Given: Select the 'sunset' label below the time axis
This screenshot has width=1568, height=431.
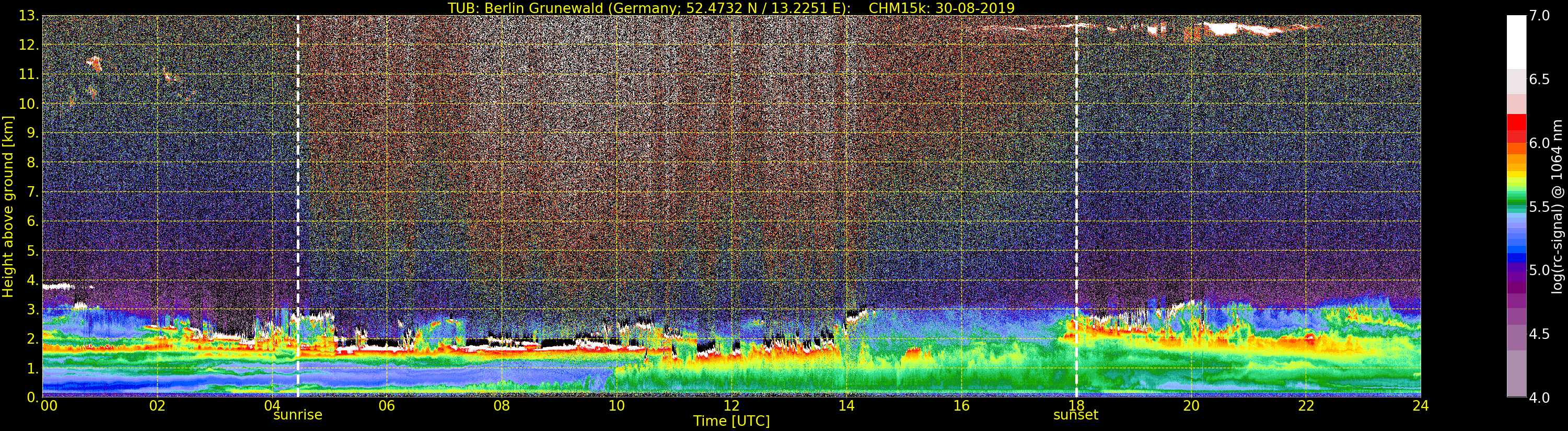Looking at the screenshot, I should pos(1076,415).
